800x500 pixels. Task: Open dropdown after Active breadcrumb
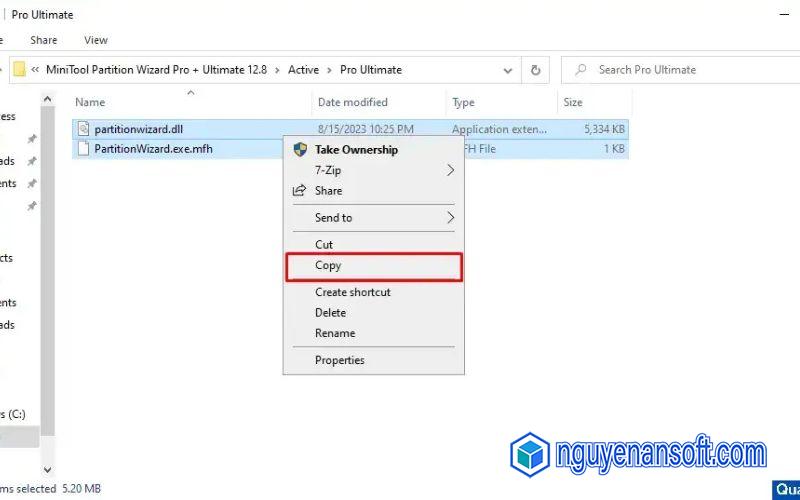click(x=329, y=70)
